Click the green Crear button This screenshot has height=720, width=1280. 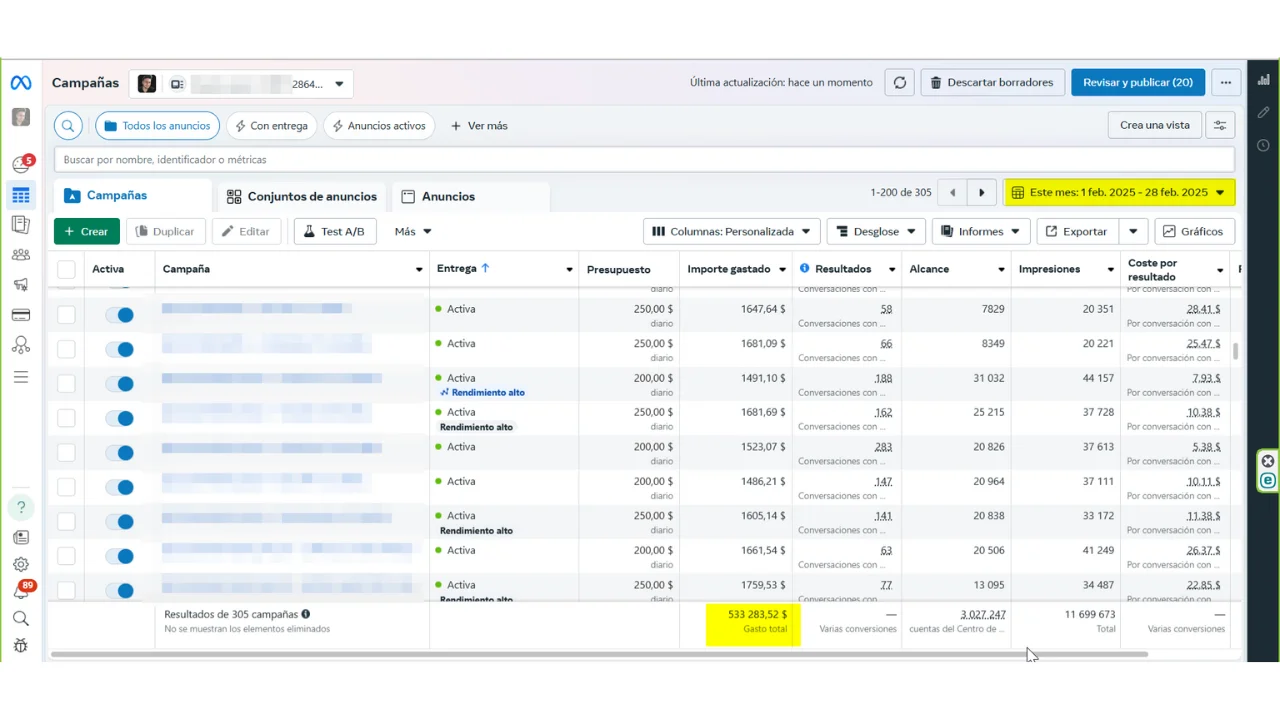(87, 231)
